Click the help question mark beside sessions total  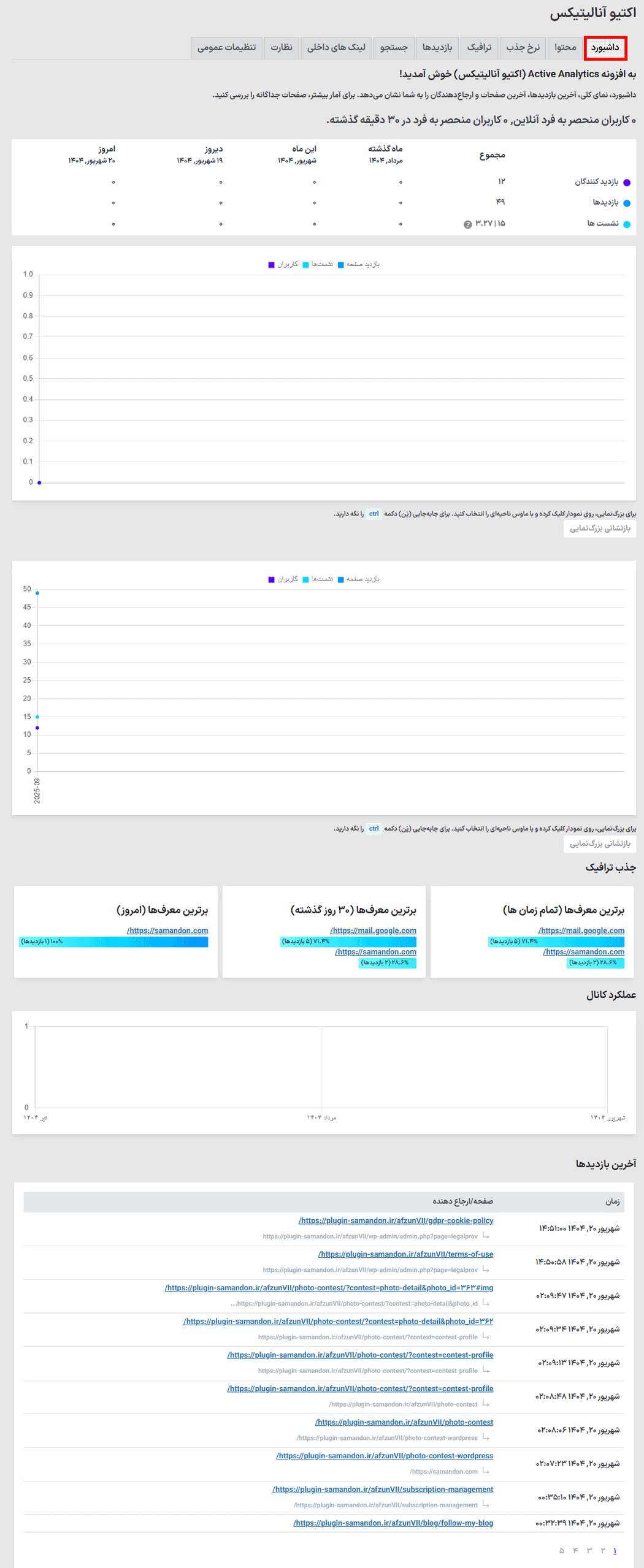(468, 224)
